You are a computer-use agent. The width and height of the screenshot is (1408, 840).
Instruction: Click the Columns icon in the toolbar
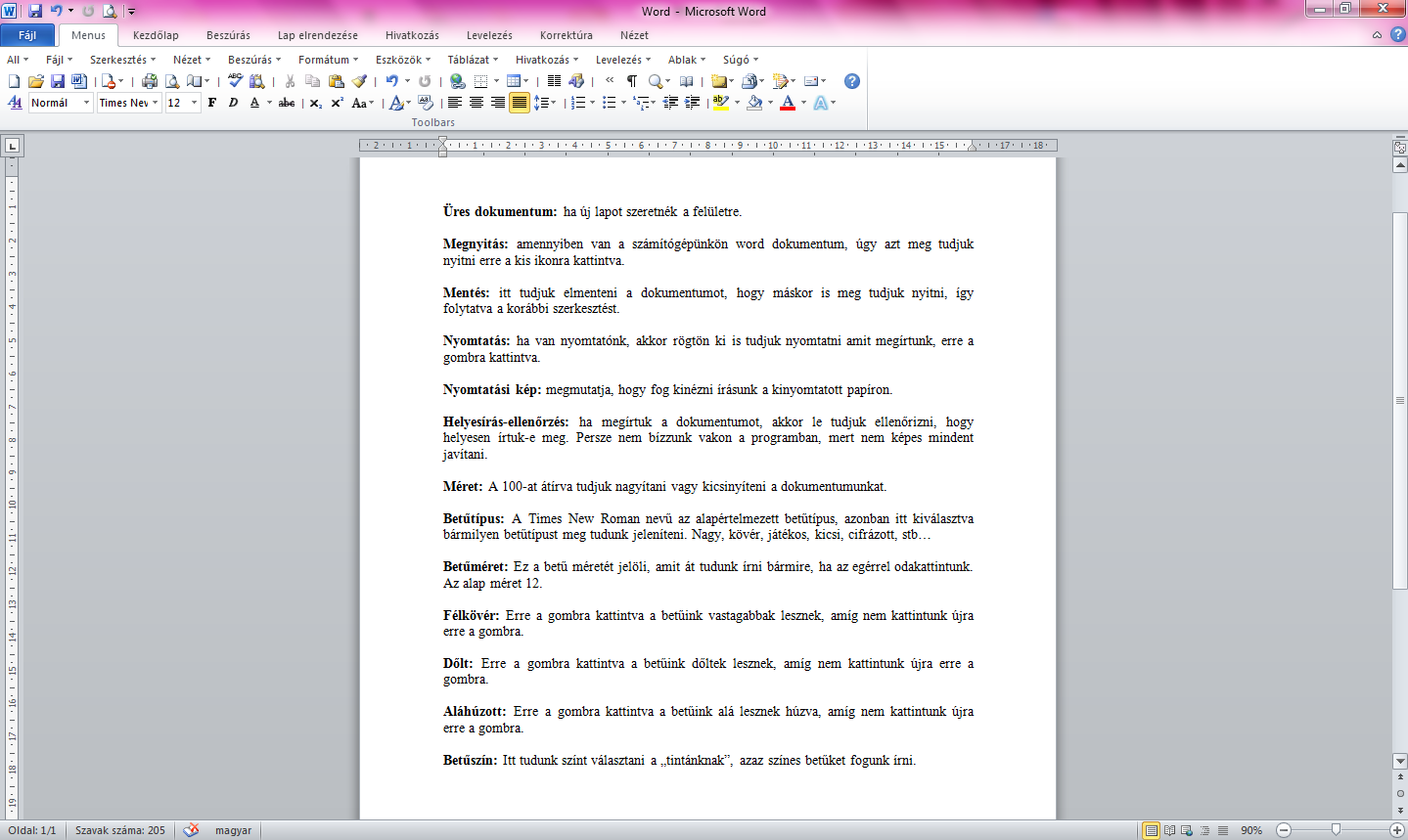click(554, 81)
